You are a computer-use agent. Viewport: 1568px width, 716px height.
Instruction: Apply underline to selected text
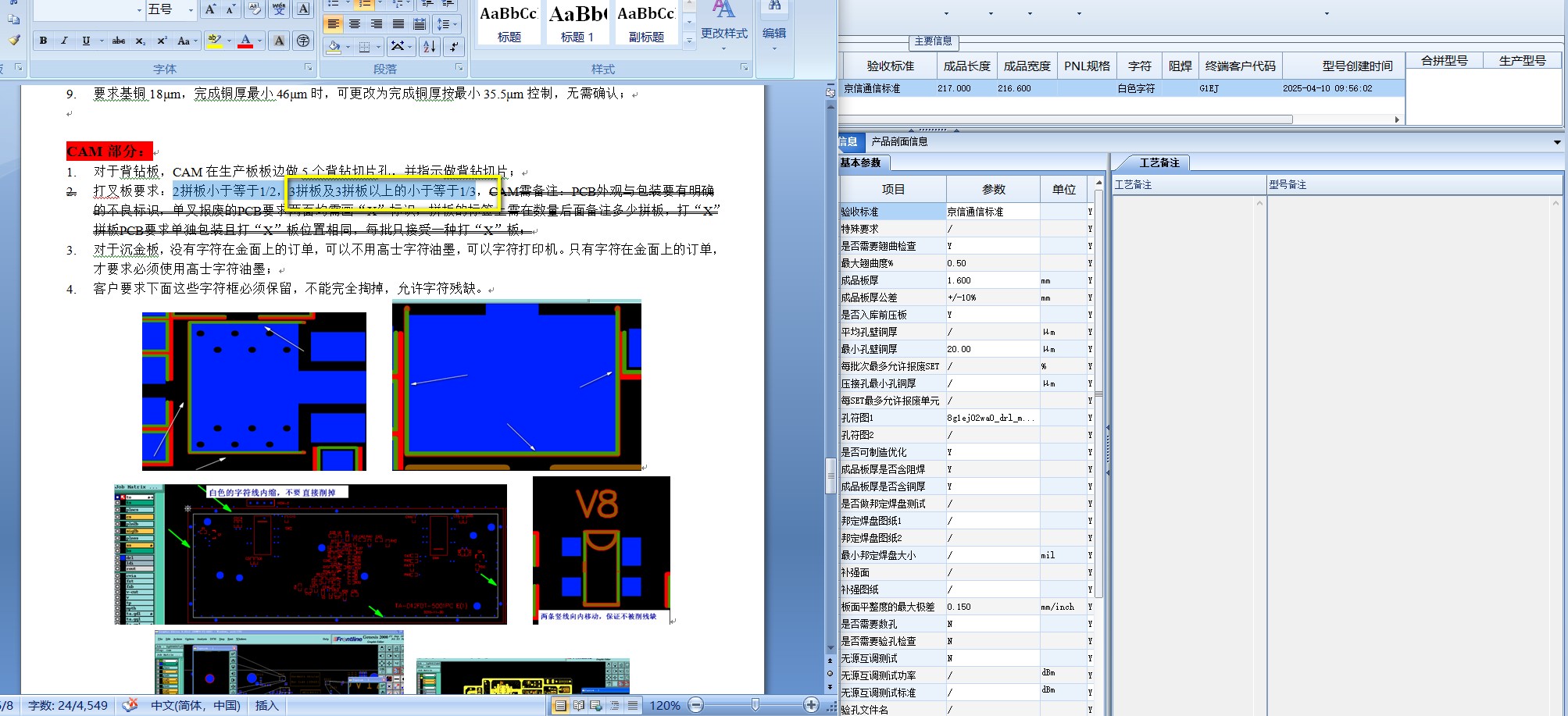coord(85,41)
